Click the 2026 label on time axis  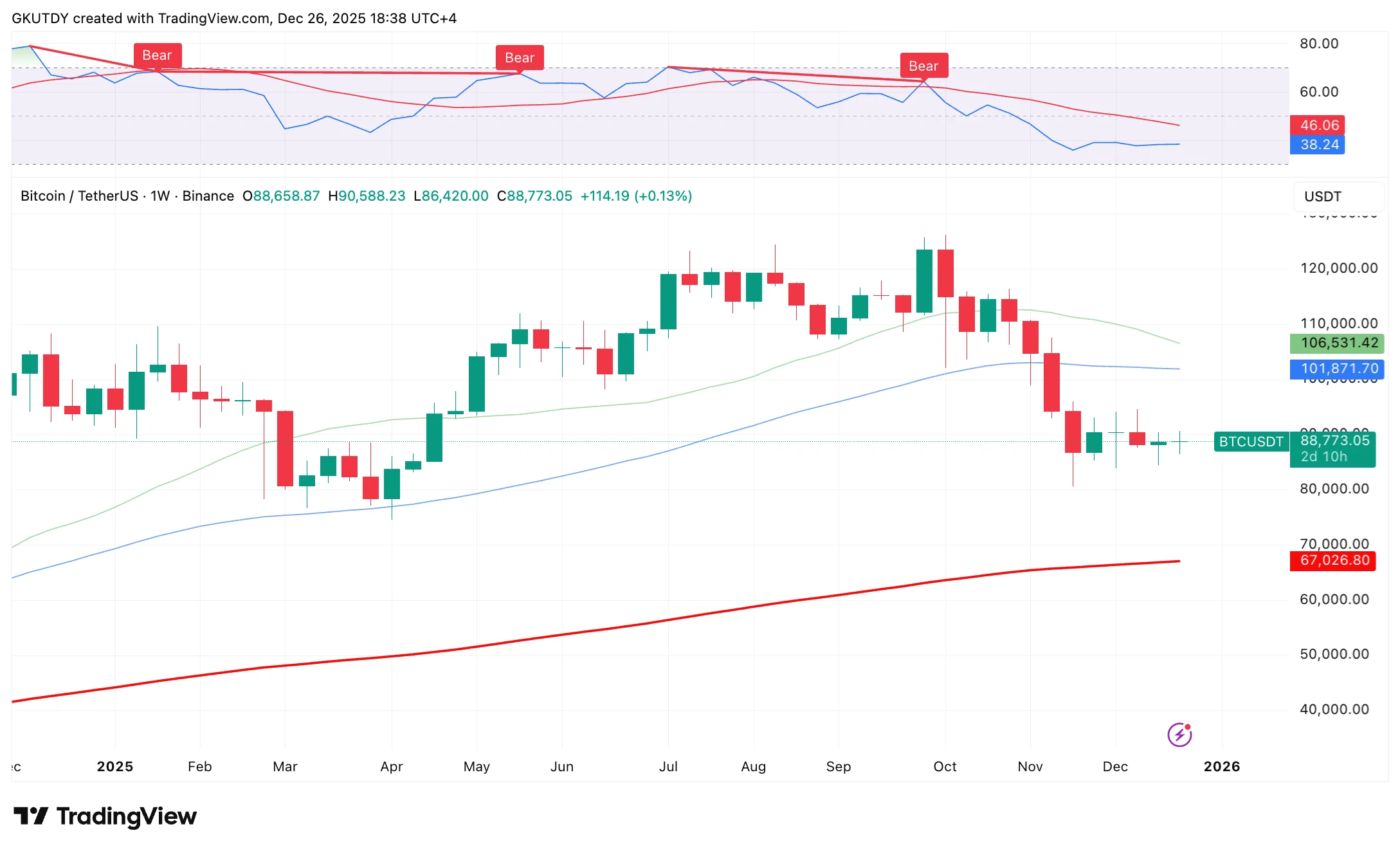1221,767
